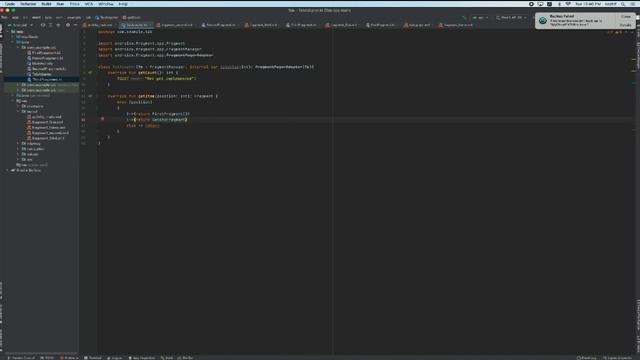Click the notification app icon
The height and width of the screenshot is (360, 640).
coord(542,20)
